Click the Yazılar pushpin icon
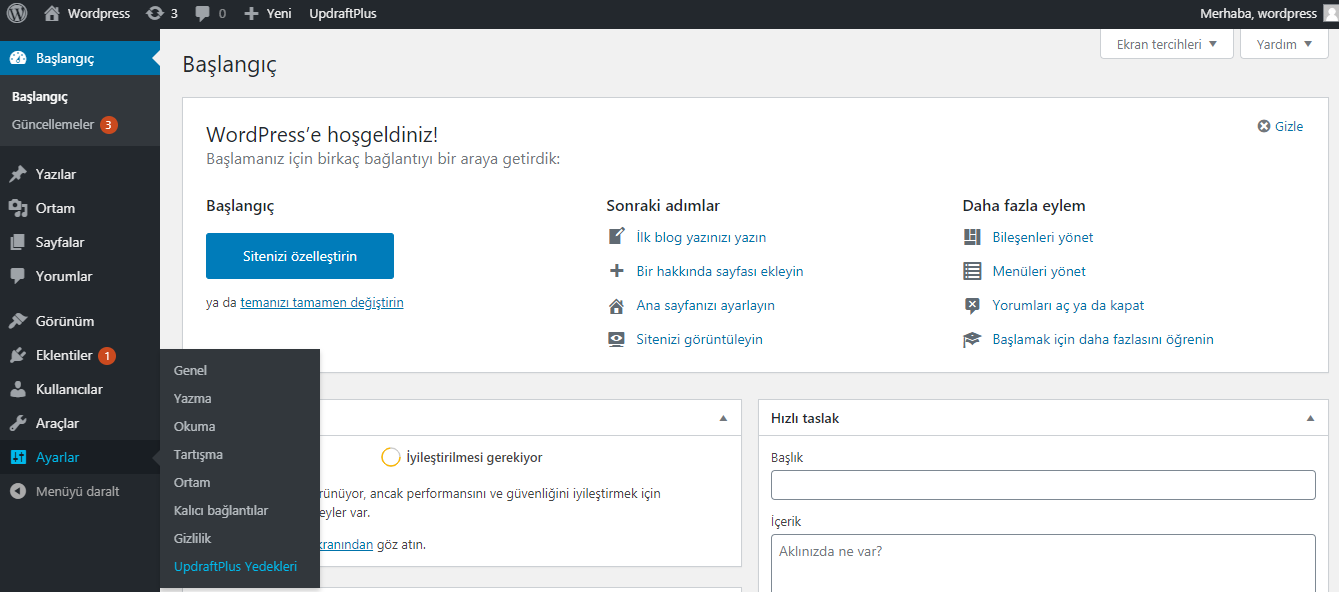The image size is (1339, 592). pyautogui.click(x=18, y=174)
